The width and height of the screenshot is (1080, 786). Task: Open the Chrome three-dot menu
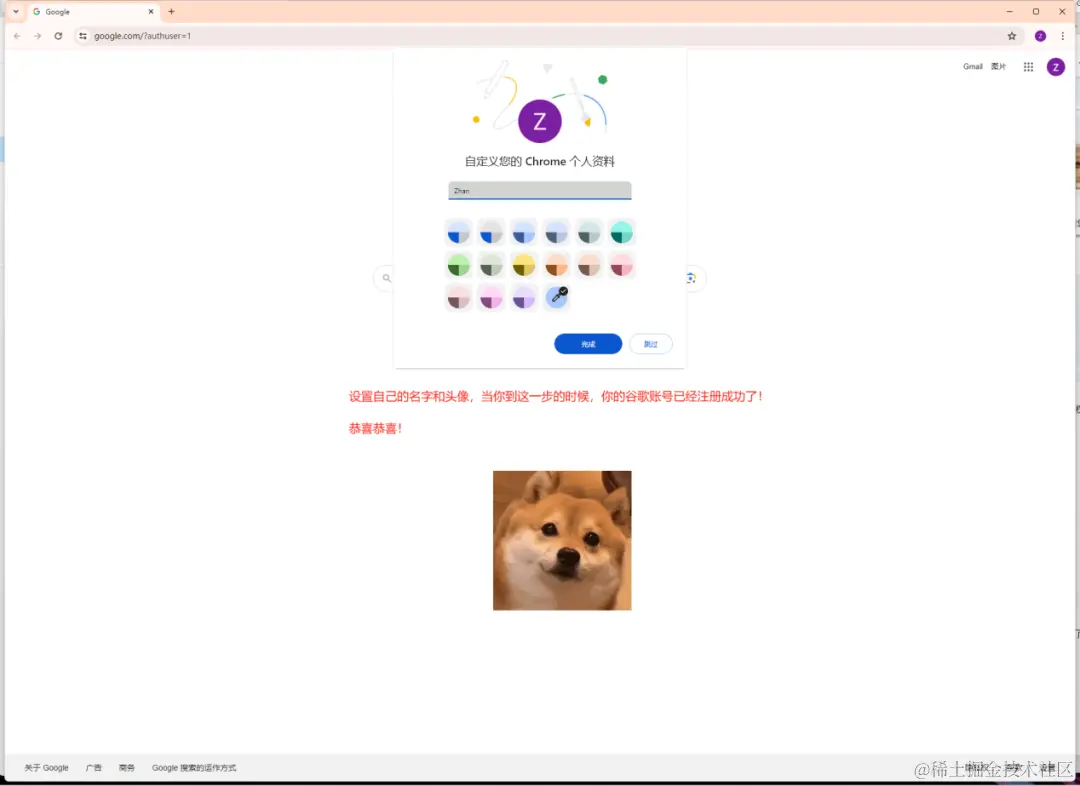click(1062, 36)
